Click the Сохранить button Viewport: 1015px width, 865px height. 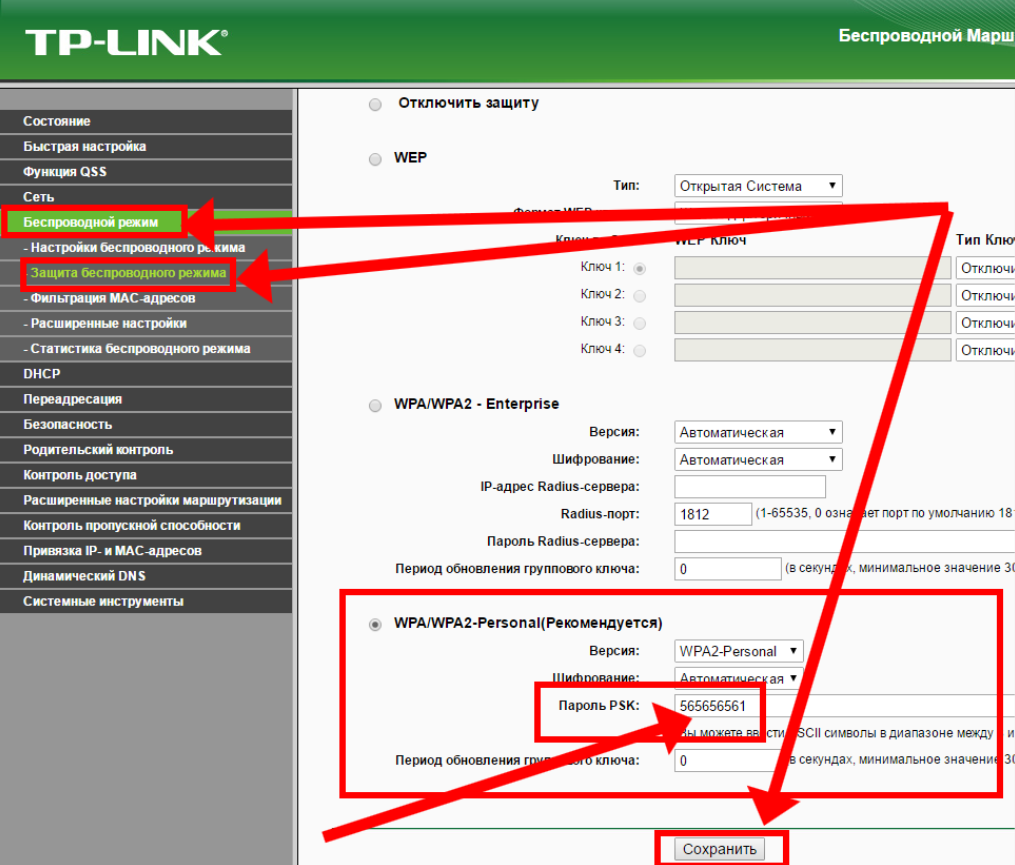tap(720, 849)
